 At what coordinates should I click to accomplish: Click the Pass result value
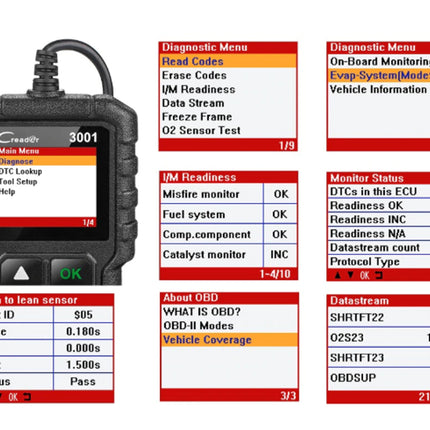[83, 381]
